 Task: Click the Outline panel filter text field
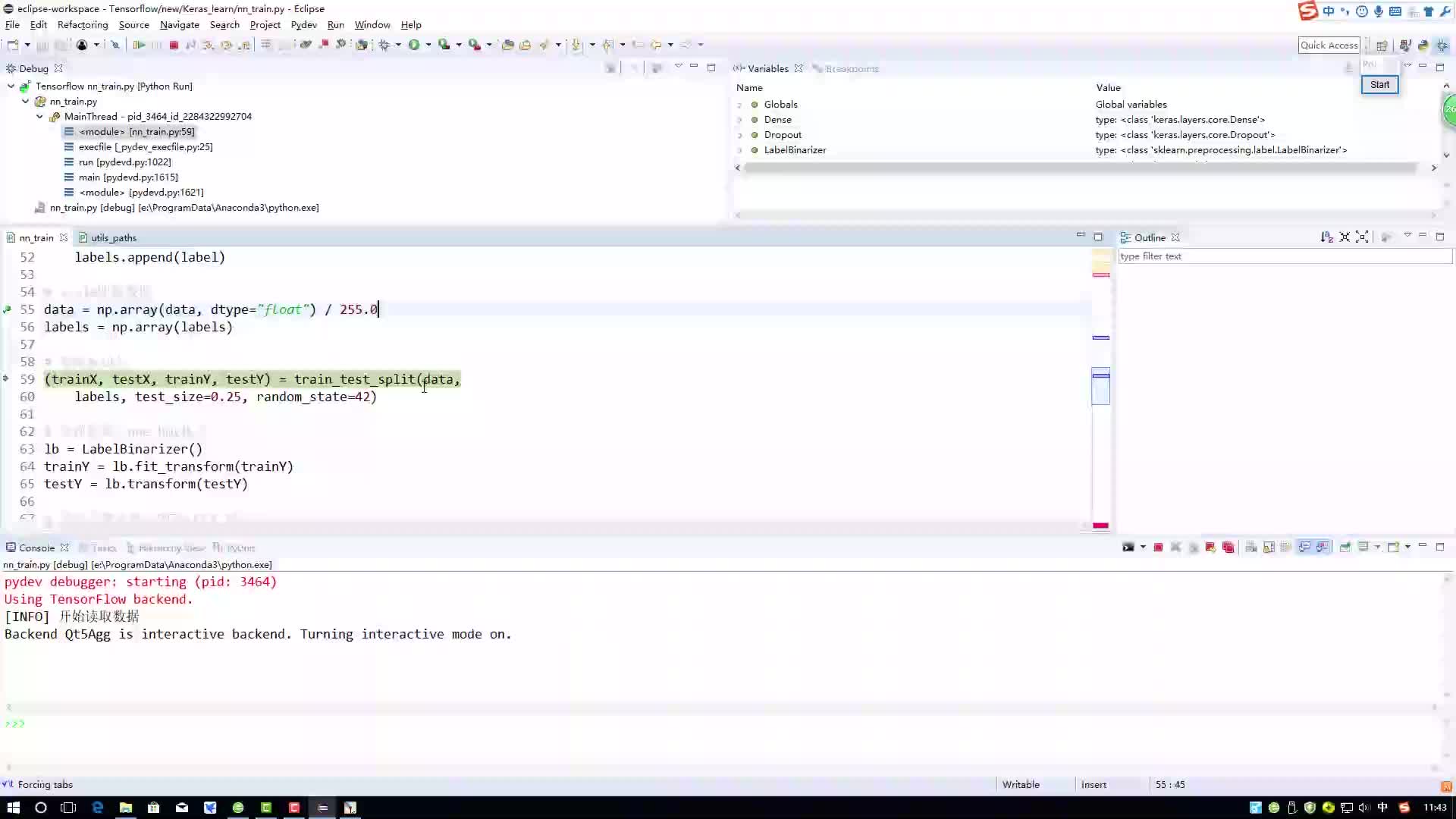(1283, 256)
